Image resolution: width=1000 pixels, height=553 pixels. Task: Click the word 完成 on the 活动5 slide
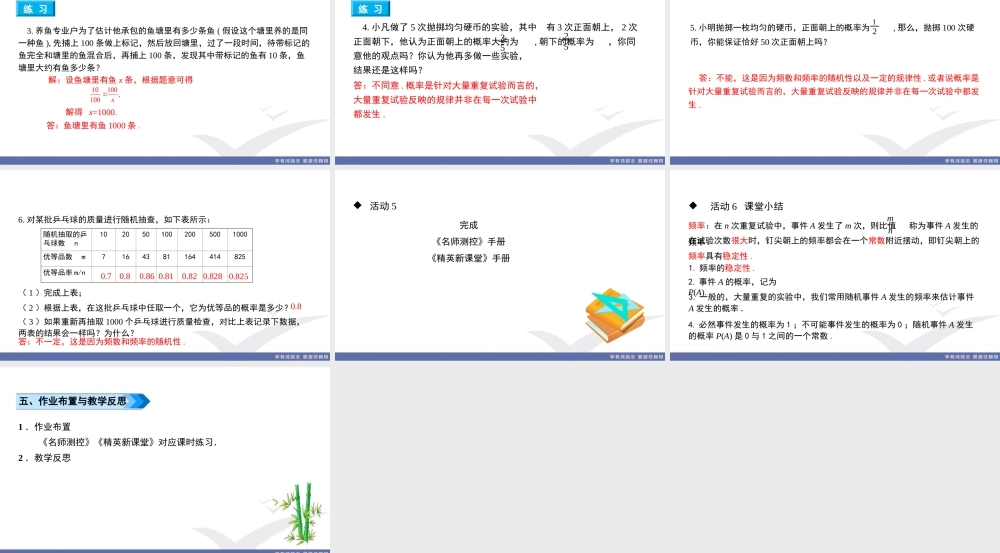[x=469, y=225]
